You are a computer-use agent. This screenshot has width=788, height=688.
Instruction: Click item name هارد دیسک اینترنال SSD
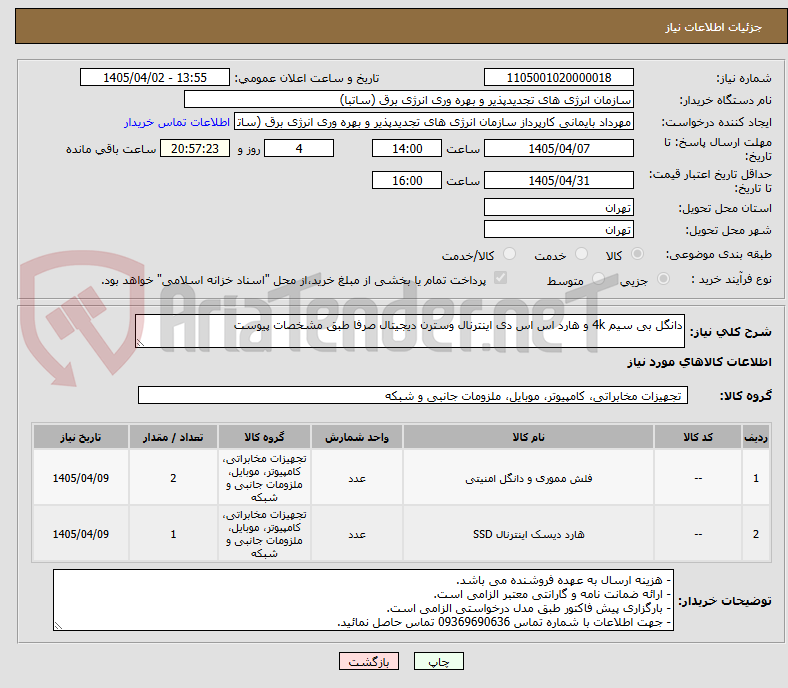click(x=528, y=534)
